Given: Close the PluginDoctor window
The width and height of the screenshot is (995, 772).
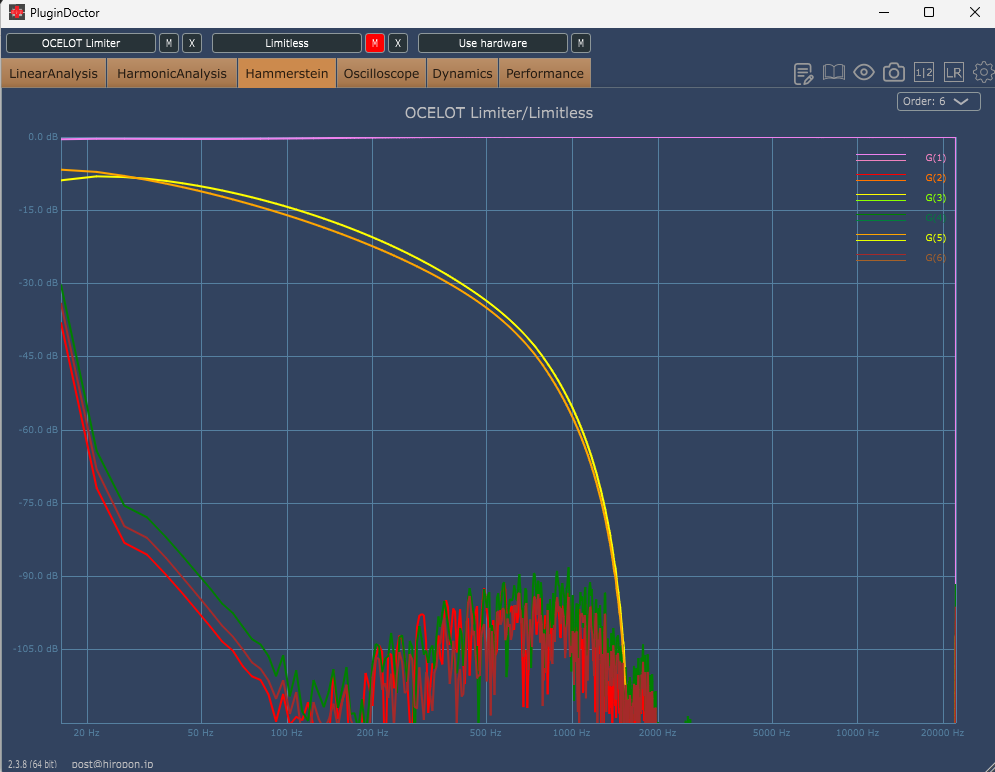Looking at the screenshot, I should [x=975, y=13].
